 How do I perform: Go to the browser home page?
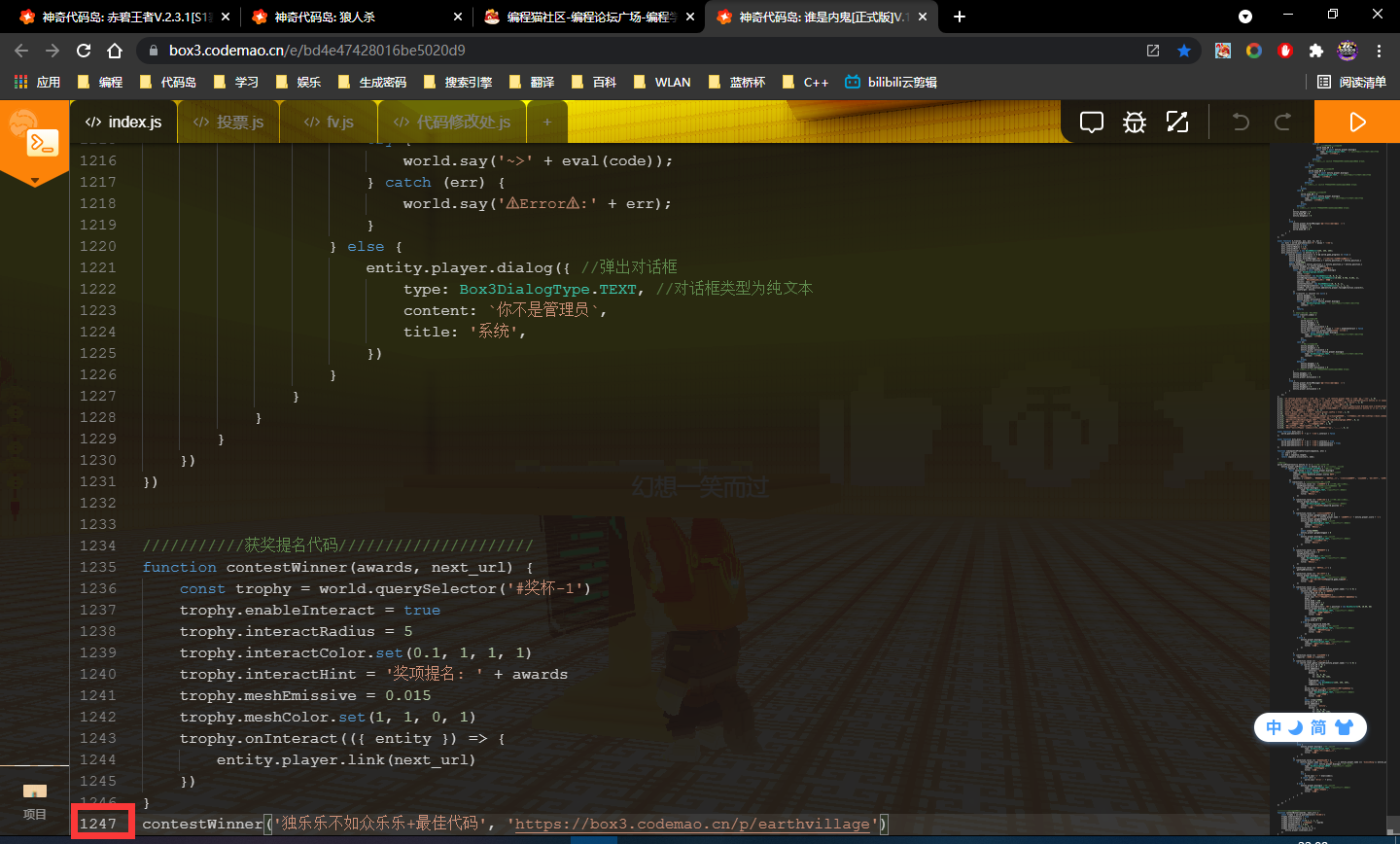tap(115, 51)
